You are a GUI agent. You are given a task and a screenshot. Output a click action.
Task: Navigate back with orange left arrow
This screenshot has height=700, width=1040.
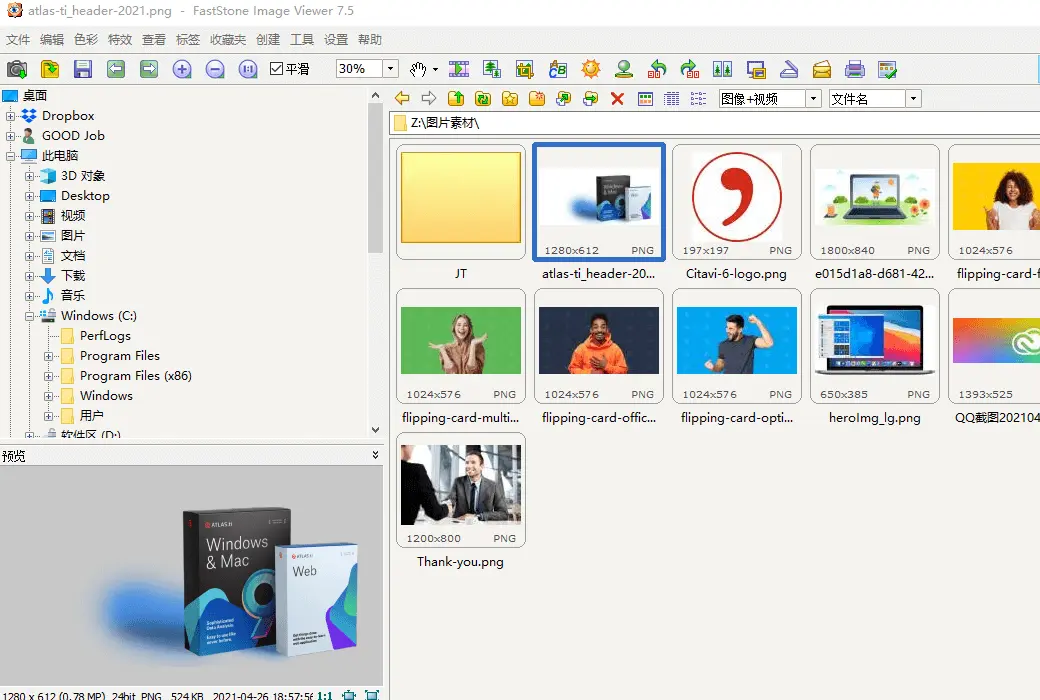click(402, 98)
